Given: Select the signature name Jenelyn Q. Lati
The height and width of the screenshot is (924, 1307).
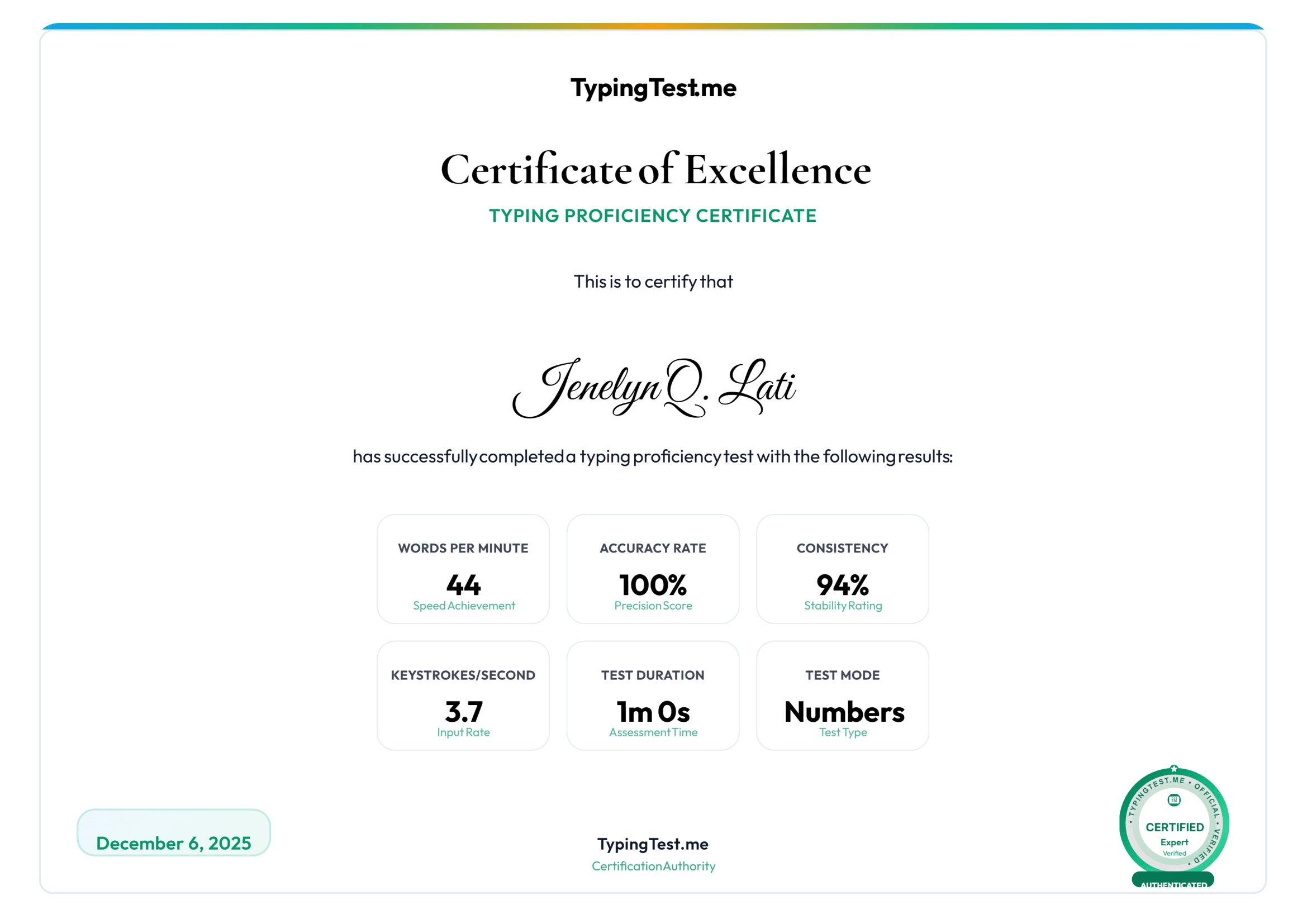Looking at the screenshot, I should [655, 389].
